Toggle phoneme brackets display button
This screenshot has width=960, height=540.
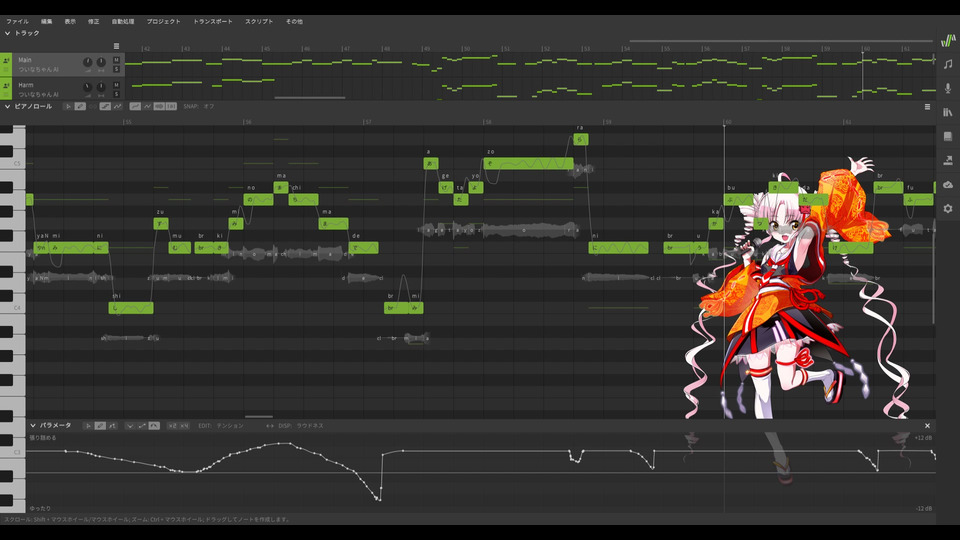pos(171,107)
